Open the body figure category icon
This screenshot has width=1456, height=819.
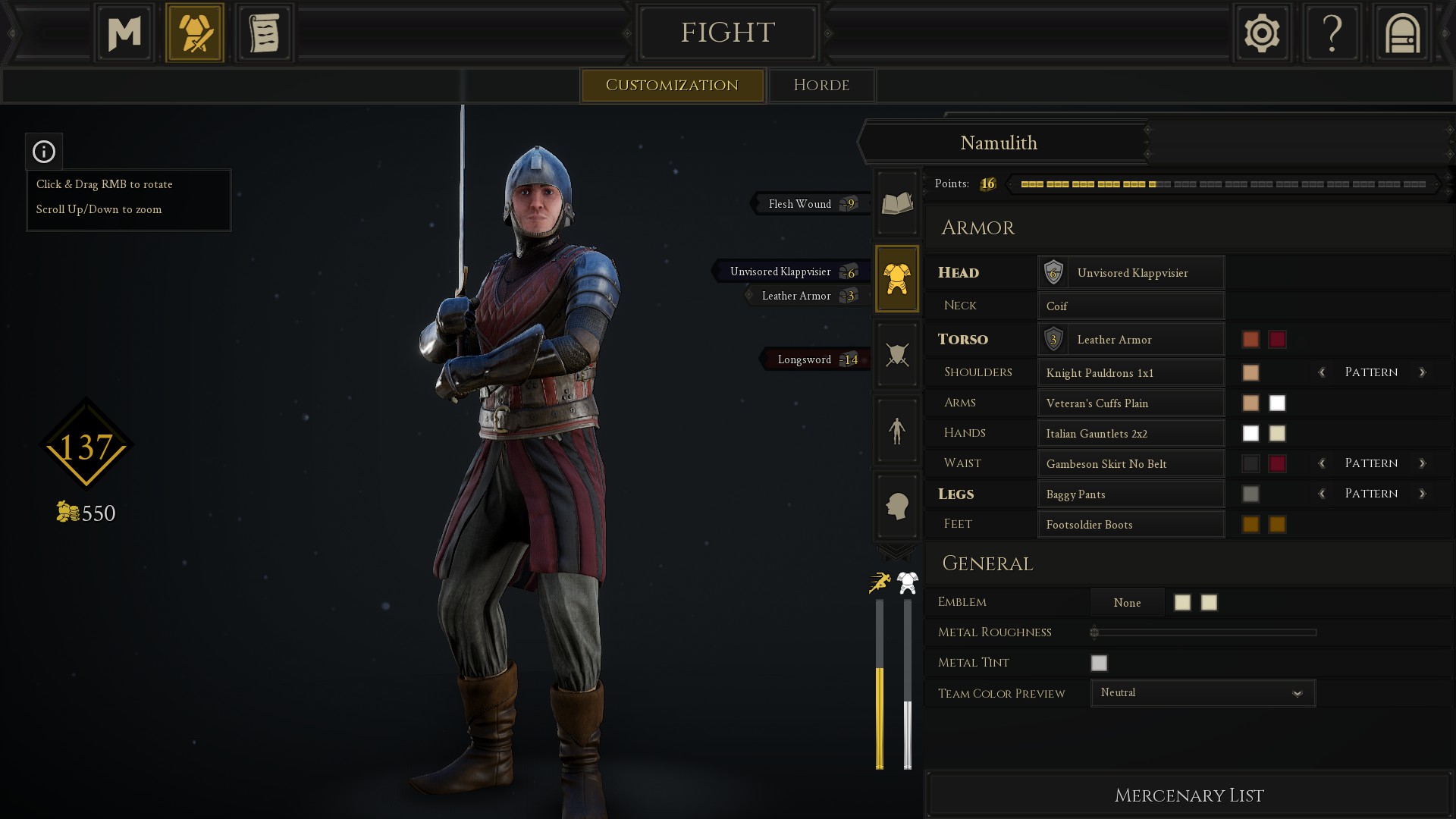(897, 430)
